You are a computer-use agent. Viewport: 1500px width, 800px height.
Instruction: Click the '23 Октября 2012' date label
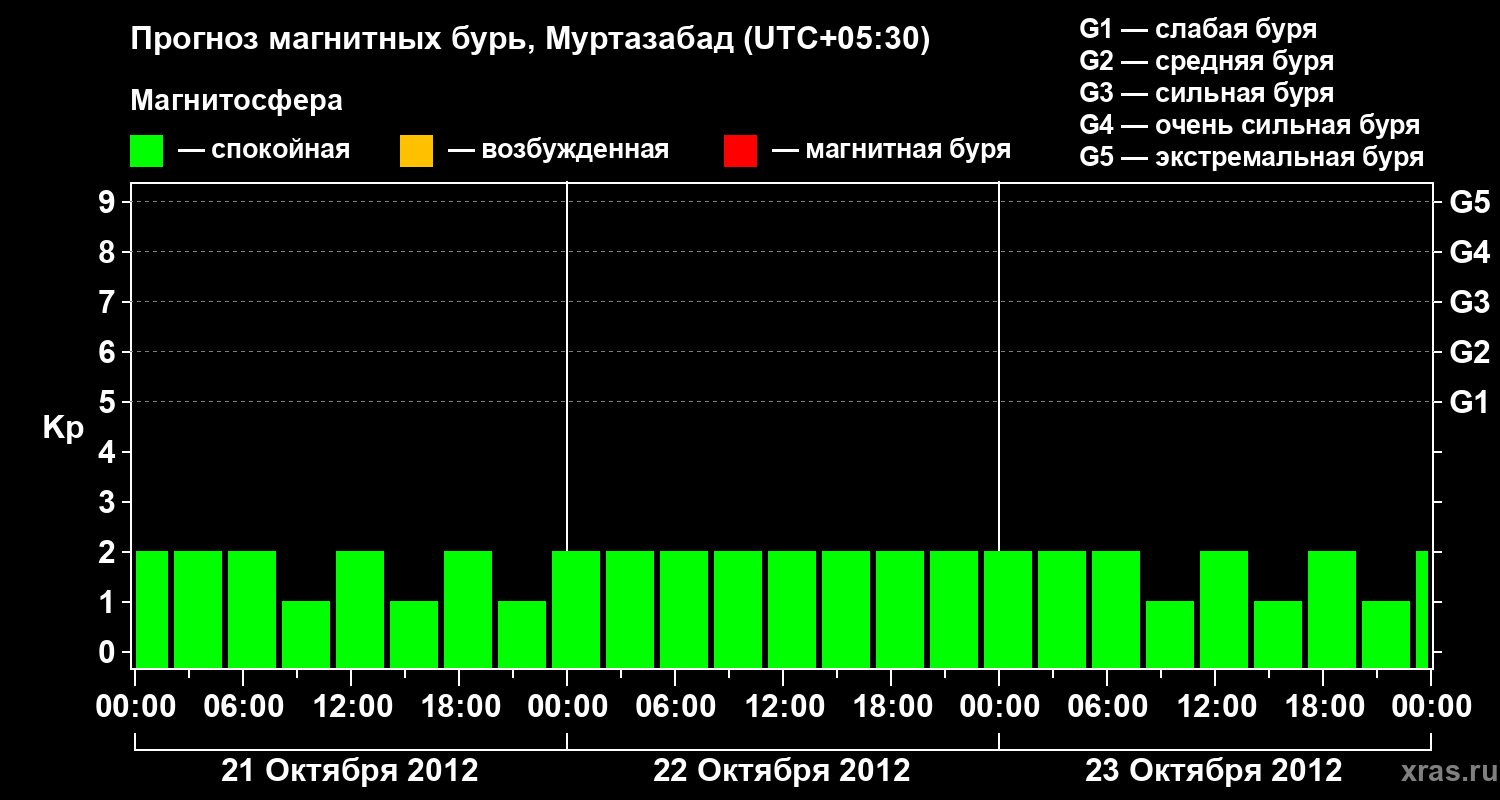[1214, 771]
